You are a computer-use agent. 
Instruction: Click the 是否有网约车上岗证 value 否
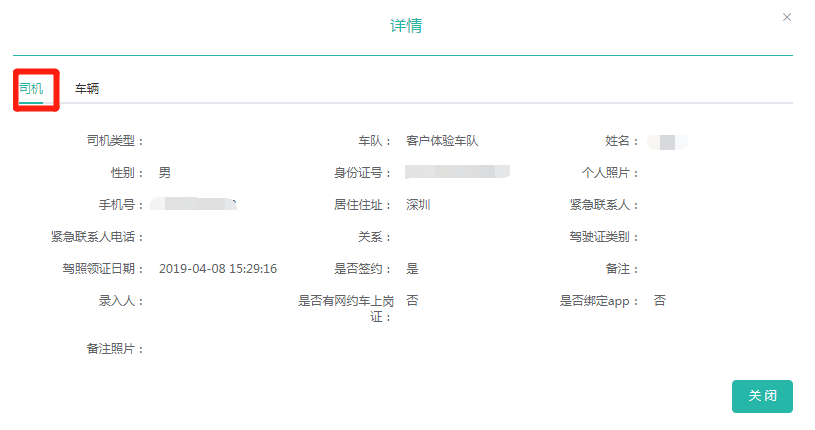[x=412, y=301]
